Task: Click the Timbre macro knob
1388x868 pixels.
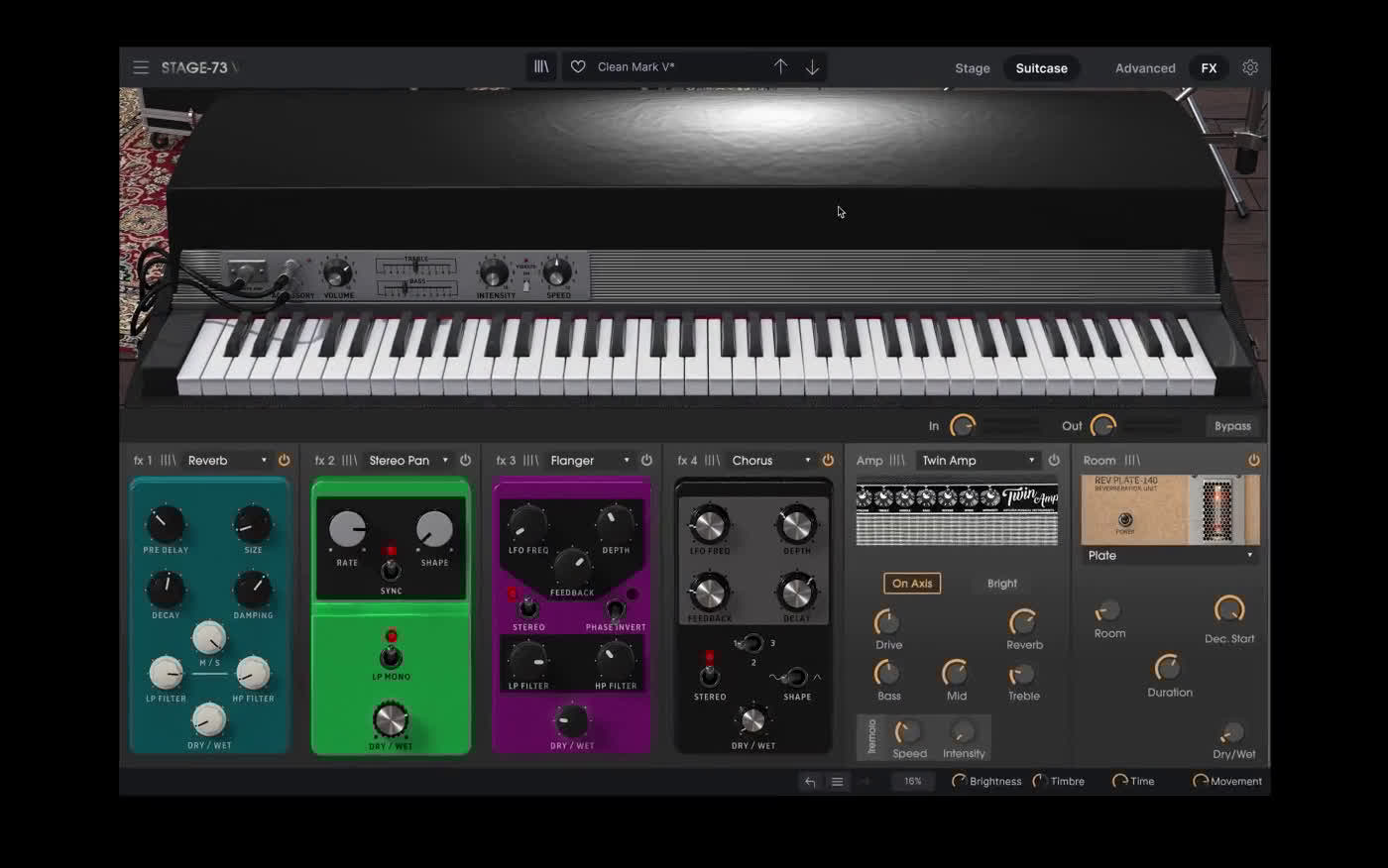Action: click(1039, 782)
